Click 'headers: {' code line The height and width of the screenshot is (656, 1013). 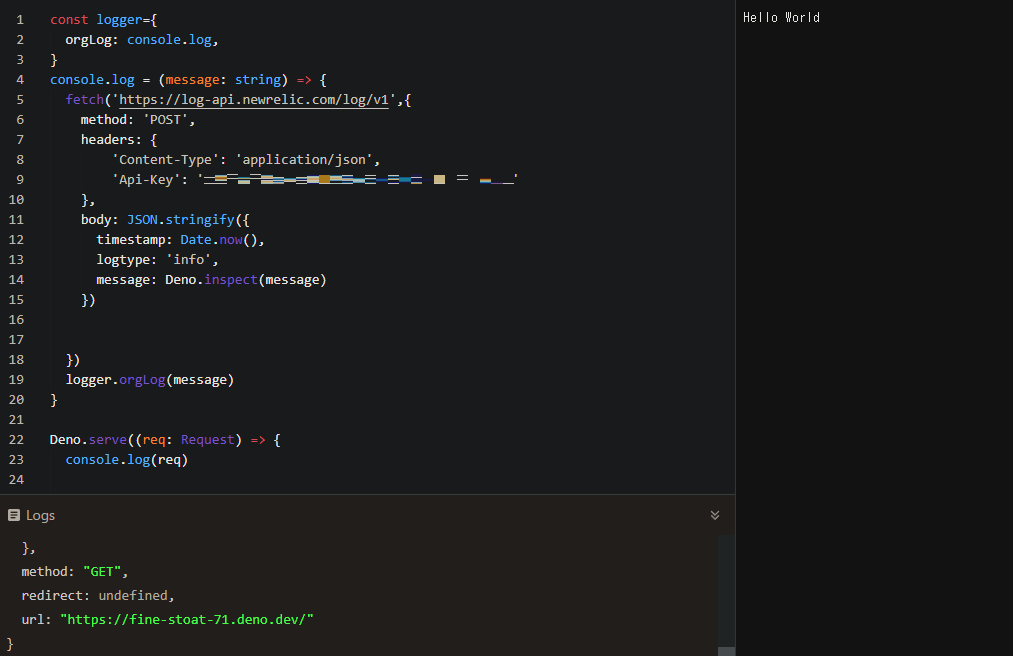119,140
